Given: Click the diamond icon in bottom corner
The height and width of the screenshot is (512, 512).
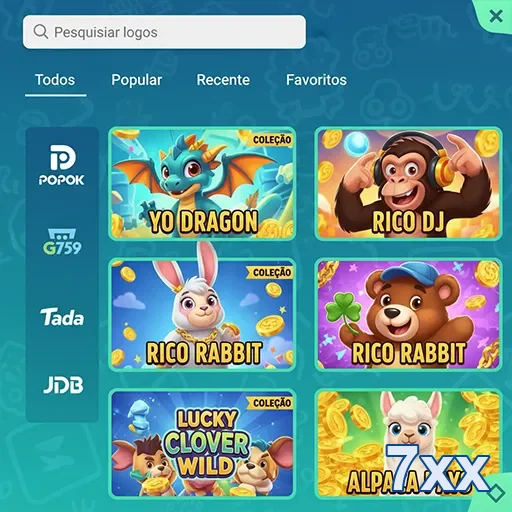Looking at the screenshot, I should click(x=496, y=493).
